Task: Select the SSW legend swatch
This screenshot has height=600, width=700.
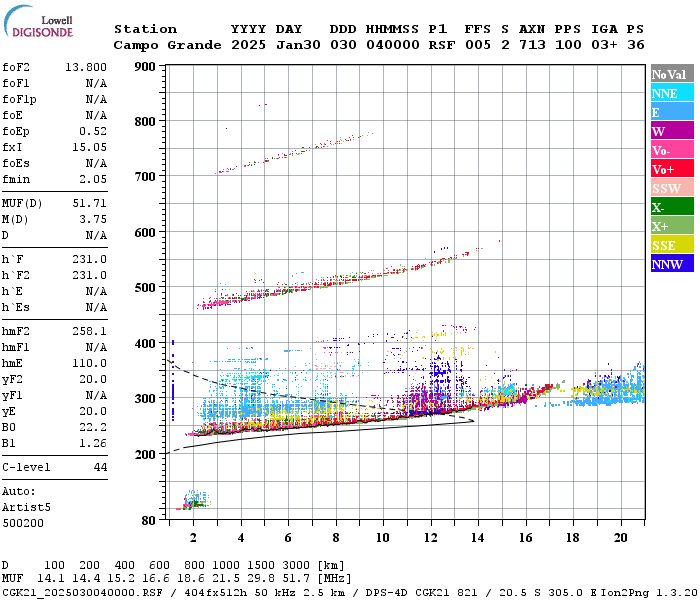Action: pyautogui.click(x=672, y=188)
